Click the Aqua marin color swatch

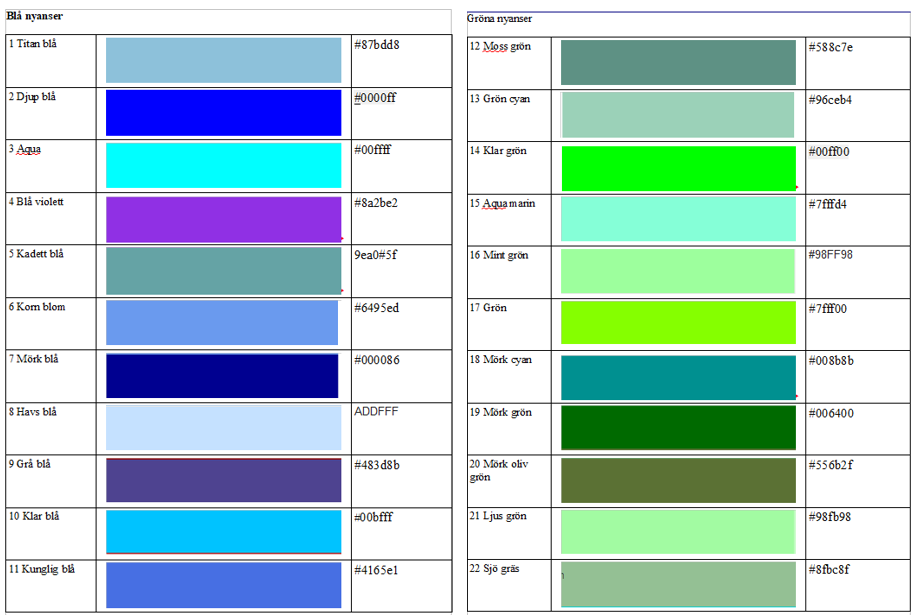(x=678, y=219)
